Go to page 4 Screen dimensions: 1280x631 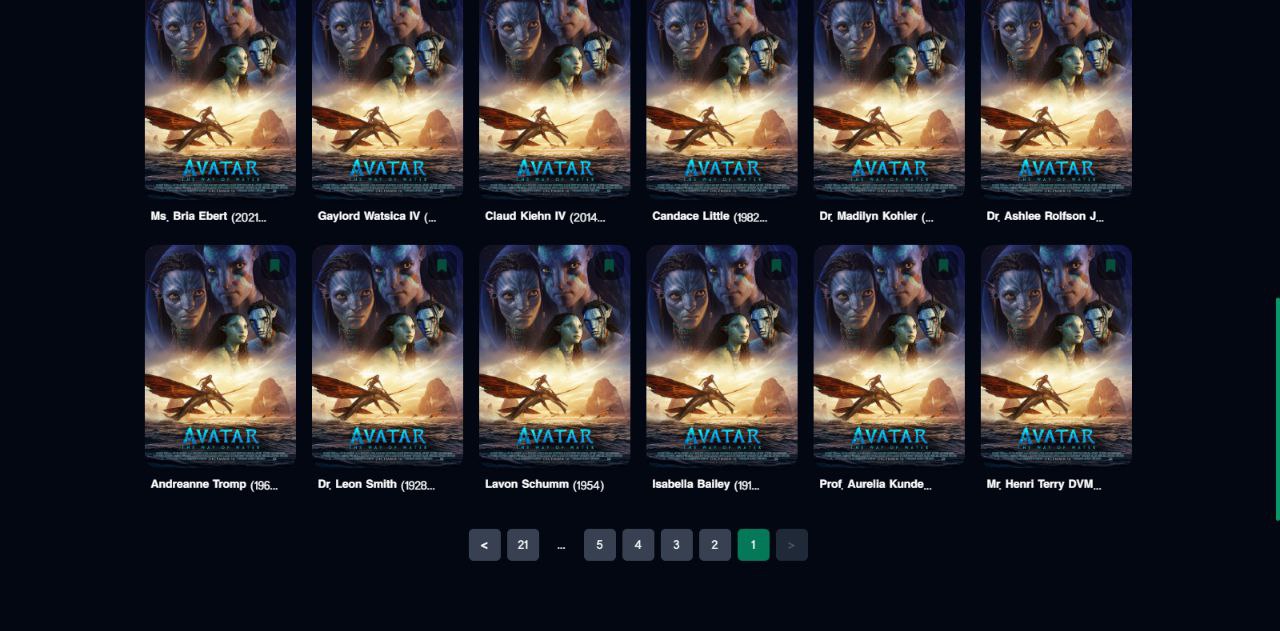pyautogui.click(x=638, y=545)
